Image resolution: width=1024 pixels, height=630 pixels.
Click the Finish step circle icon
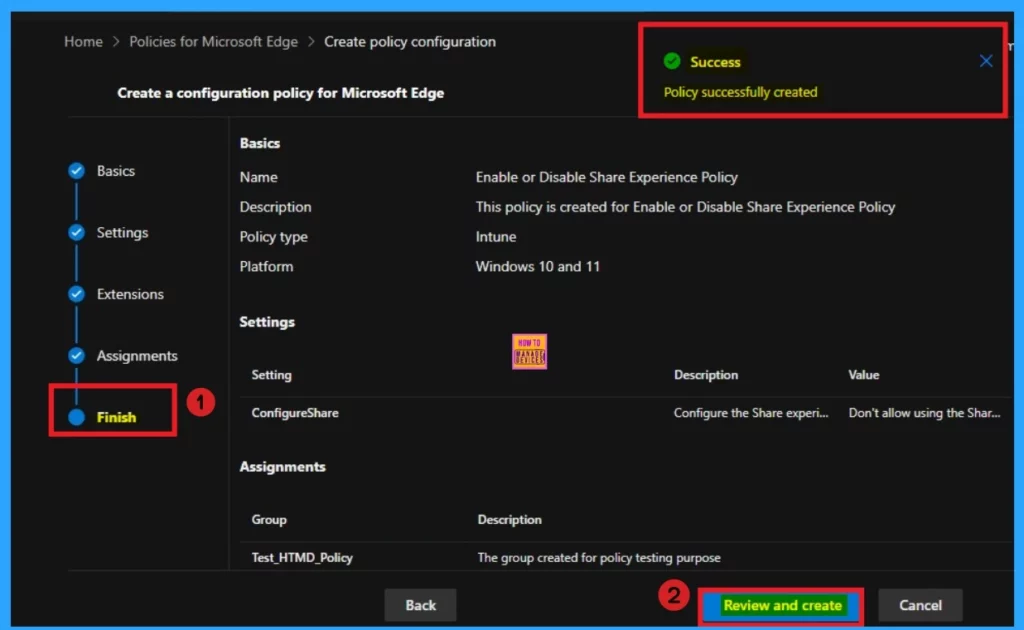(76, 417)
